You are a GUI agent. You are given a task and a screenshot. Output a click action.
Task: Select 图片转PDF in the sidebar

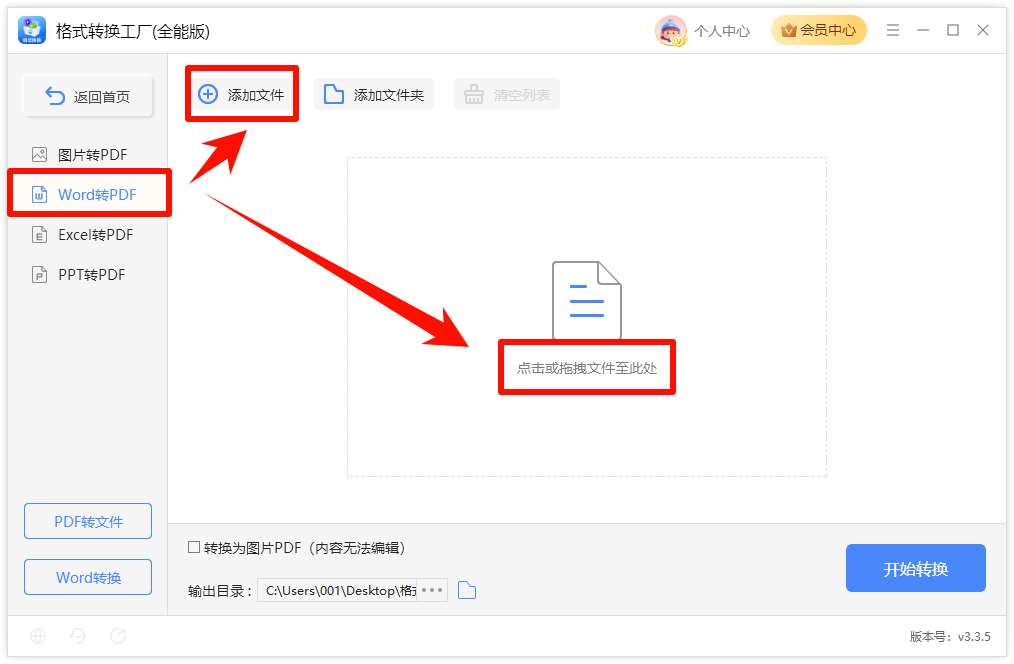[87, 155]
